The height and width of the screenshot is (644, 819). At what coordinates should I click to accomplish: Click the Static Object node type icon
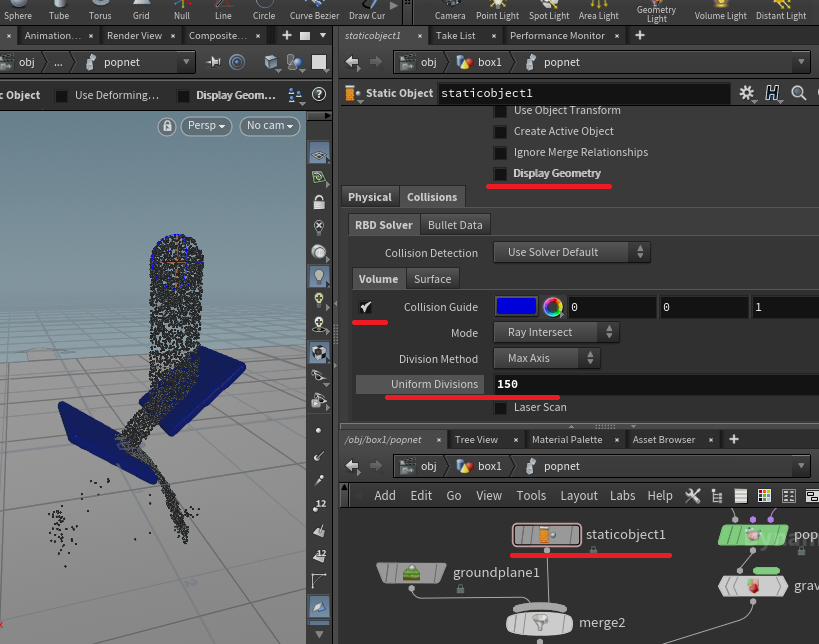point(352,93)
